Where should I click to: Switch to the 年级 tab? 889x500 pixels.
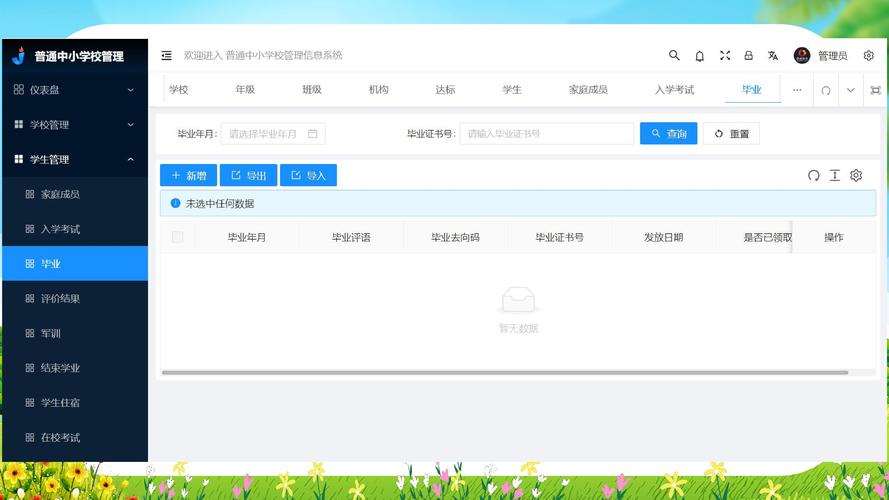tap(245, 90)
